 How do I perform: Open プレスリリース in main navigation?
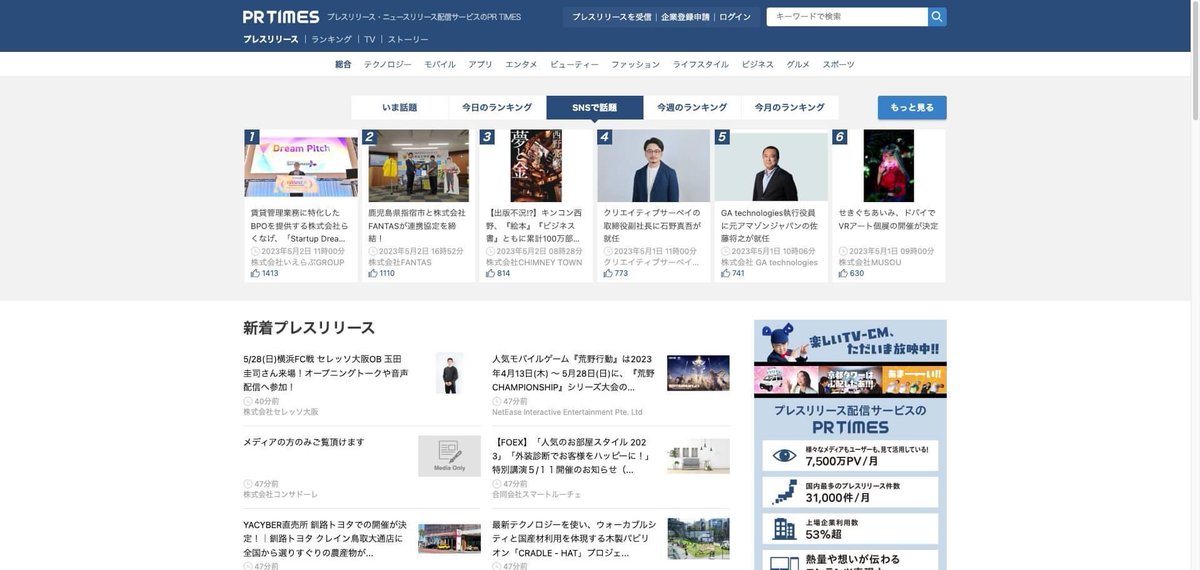(271, 40)
